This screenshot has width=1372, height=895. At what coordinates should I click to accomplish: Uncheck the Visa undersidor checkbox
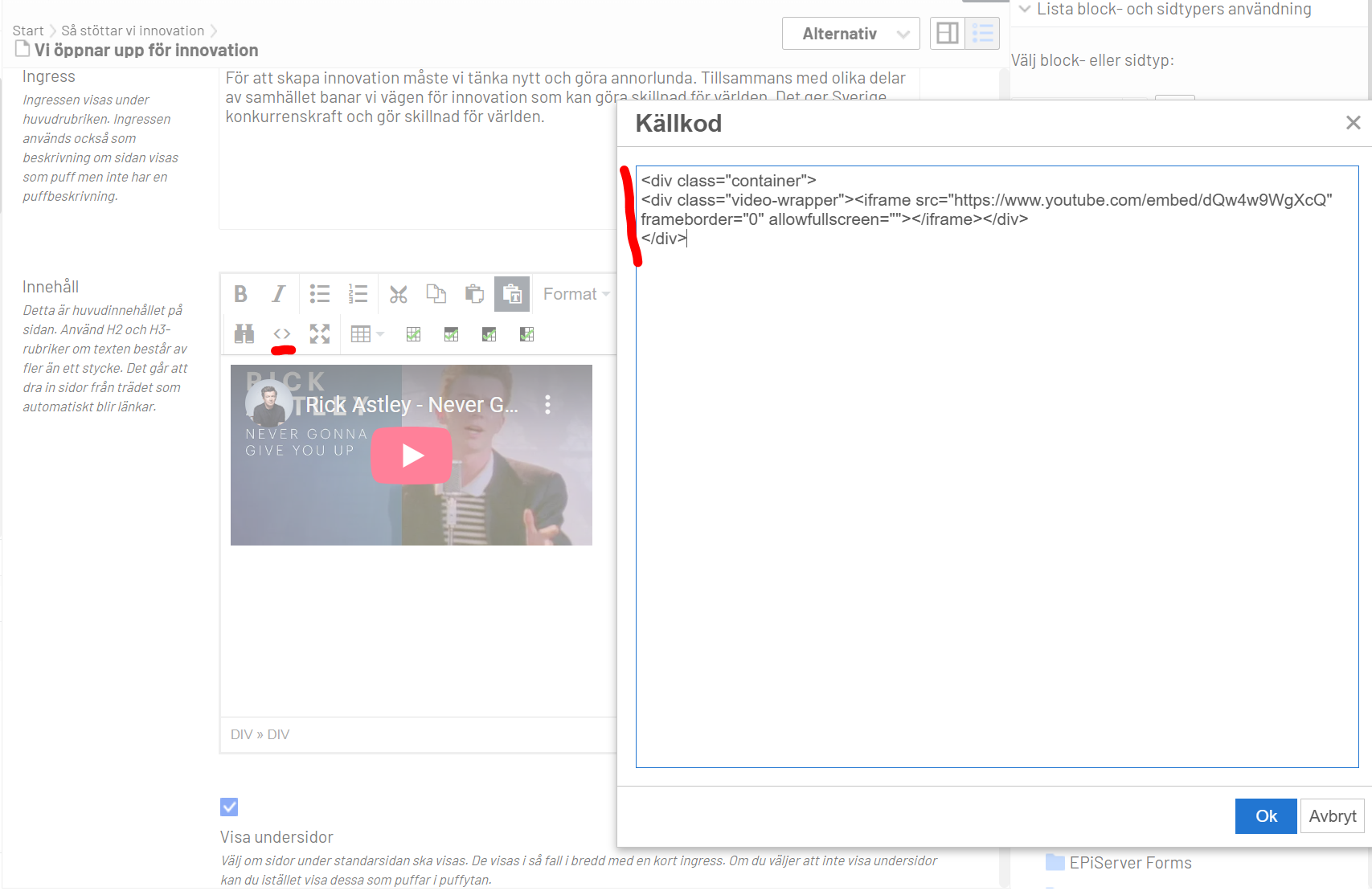229,807
